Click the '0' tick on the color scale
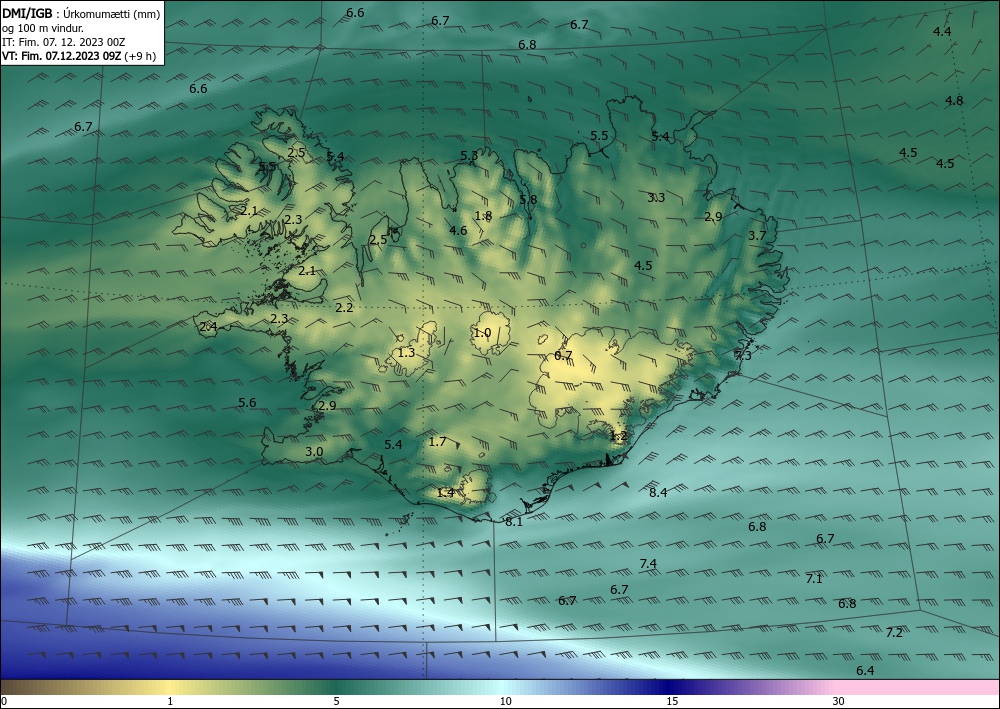 (x=4, y=702)
